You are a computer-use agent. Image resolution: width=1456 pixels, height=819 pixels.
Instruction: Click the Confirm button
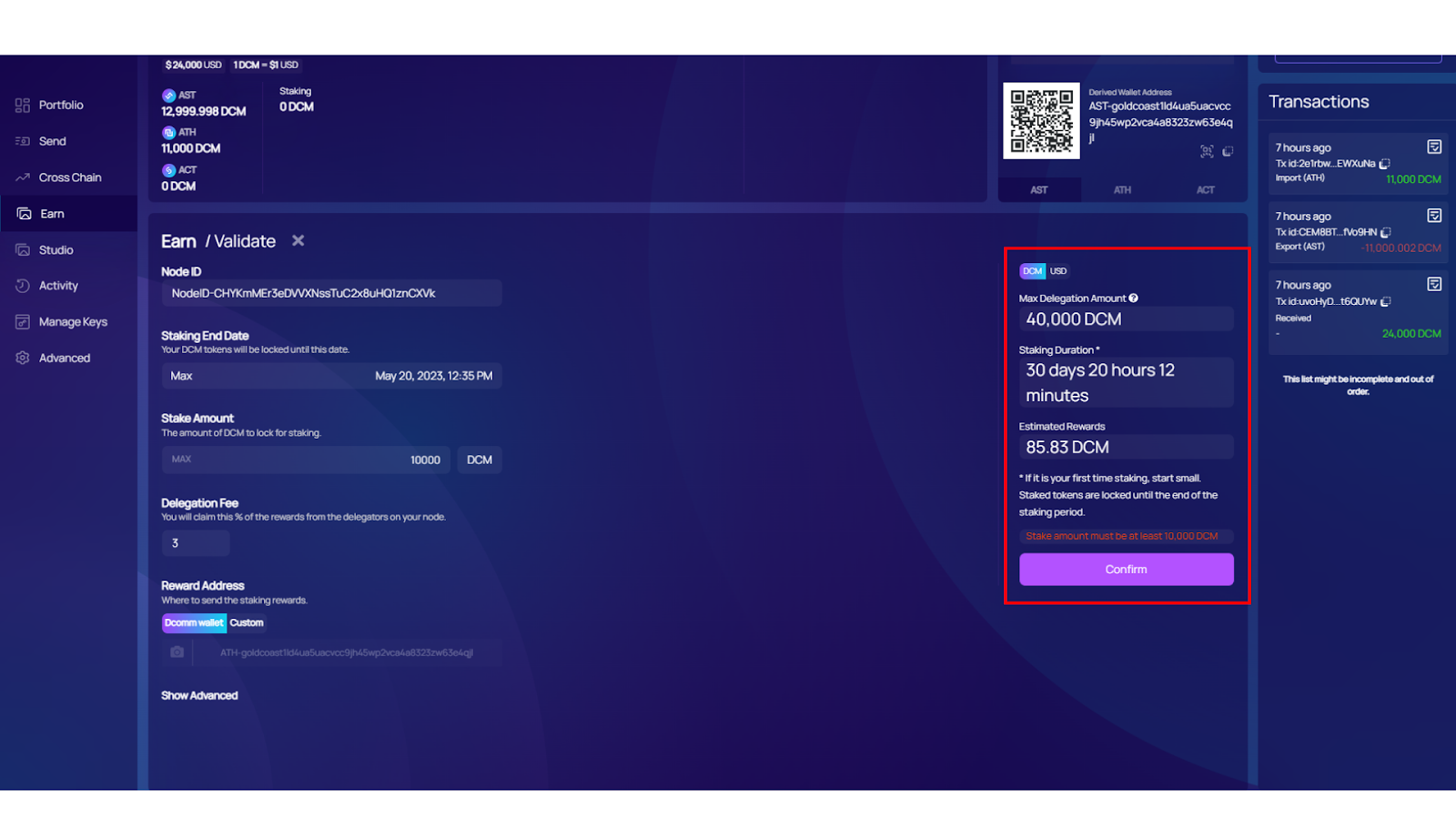click(x=1125, y=569)
